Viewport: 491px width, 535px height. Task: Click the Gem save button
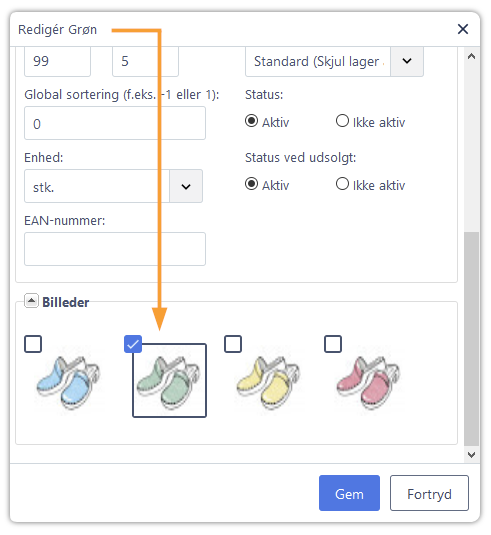point(349,493)
